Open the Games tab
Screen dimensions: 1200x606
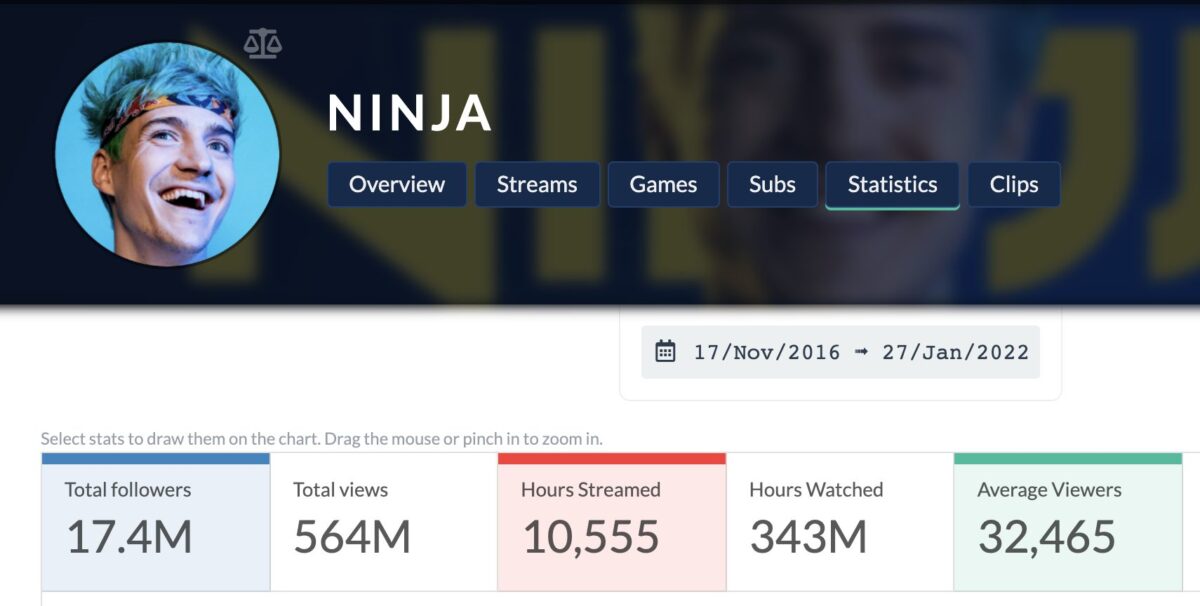click(x=663, y=185)
